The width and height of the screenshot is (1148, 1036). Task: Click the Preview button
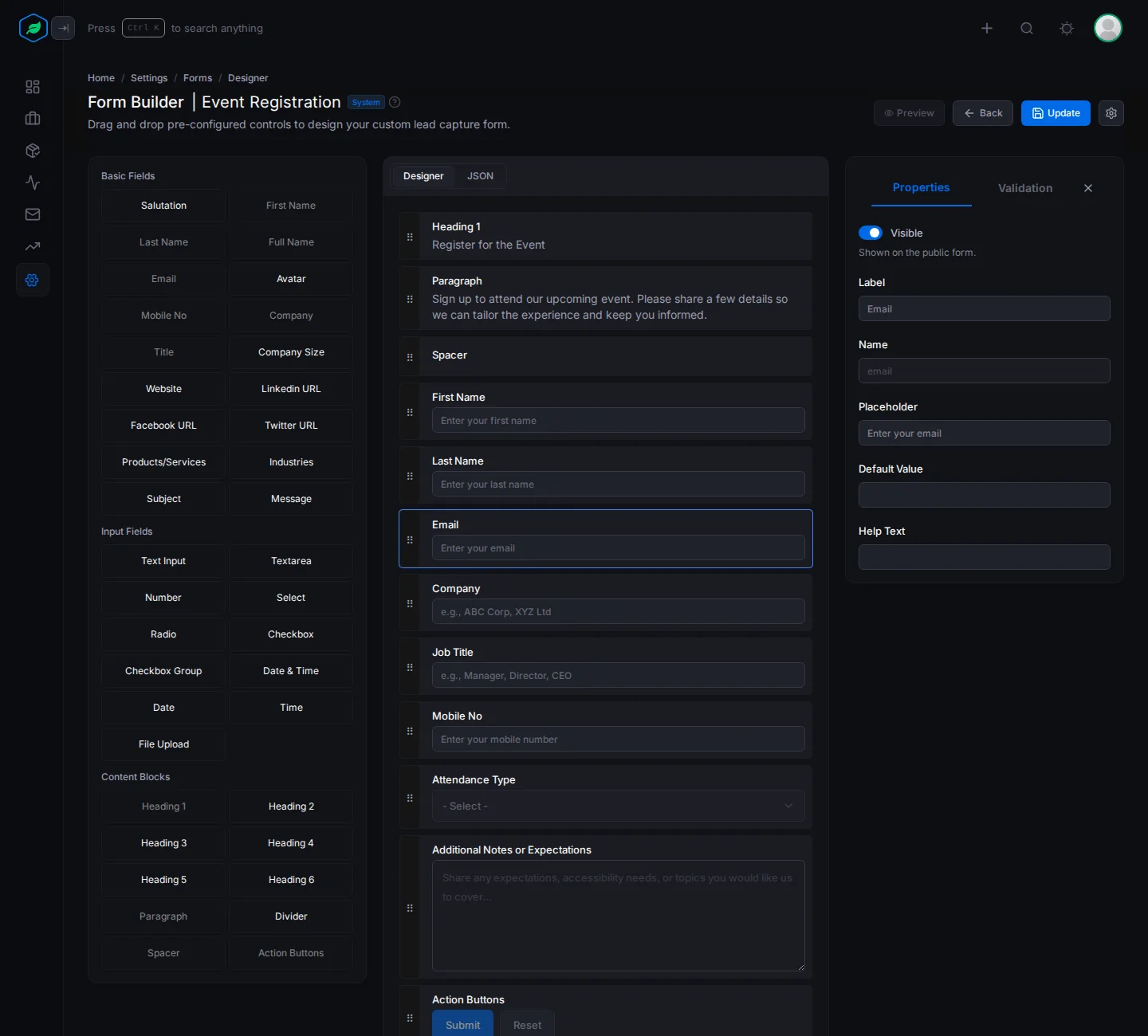tap(909, 113)
